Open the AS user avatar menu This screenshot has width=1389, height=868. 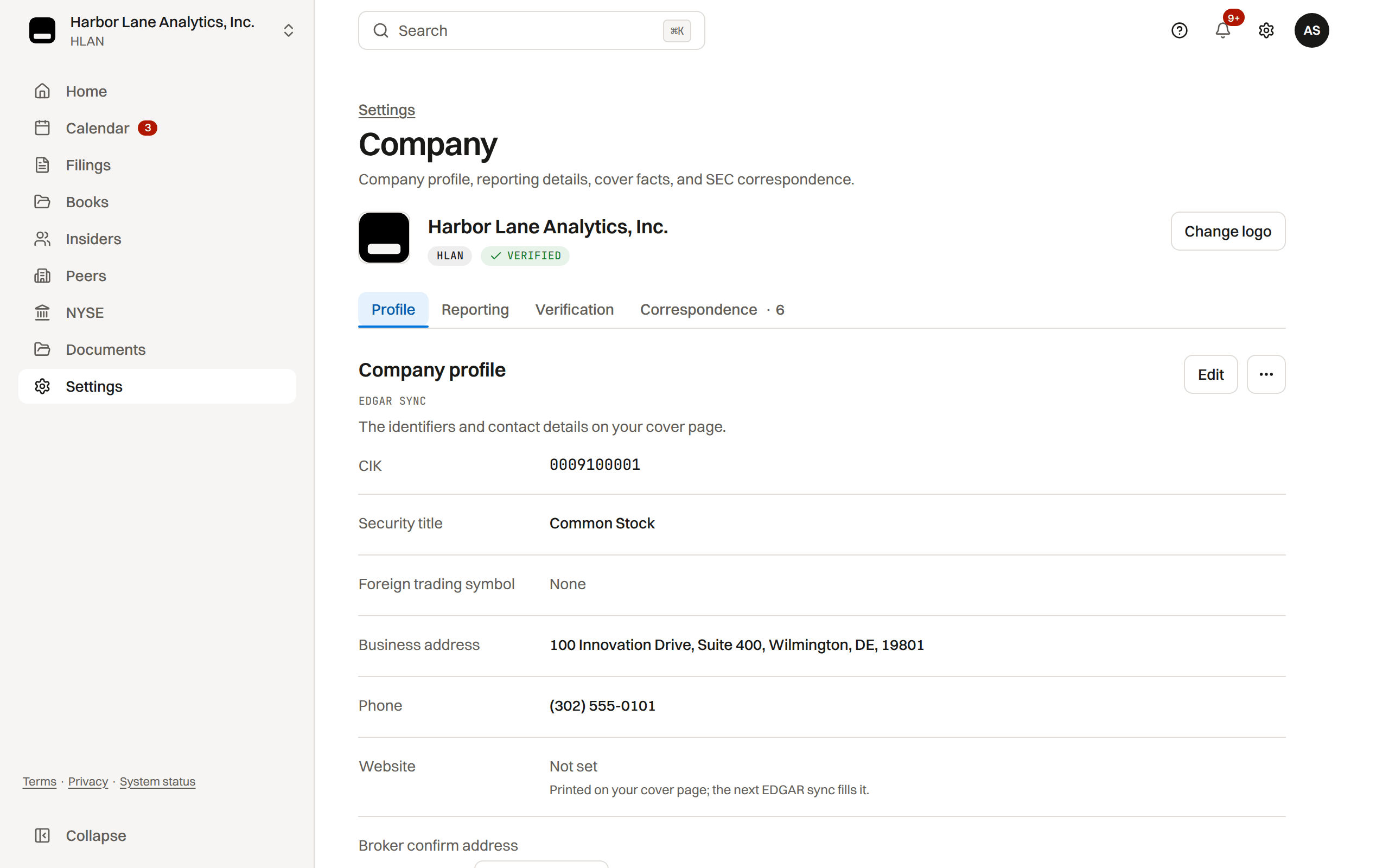coord(1311,30)
